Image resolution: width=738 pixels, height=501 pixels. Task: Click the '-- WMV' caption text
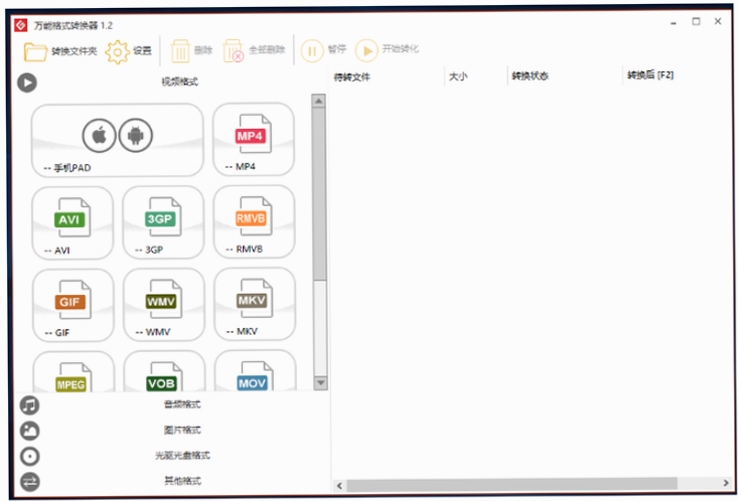[x=153, y=332]
